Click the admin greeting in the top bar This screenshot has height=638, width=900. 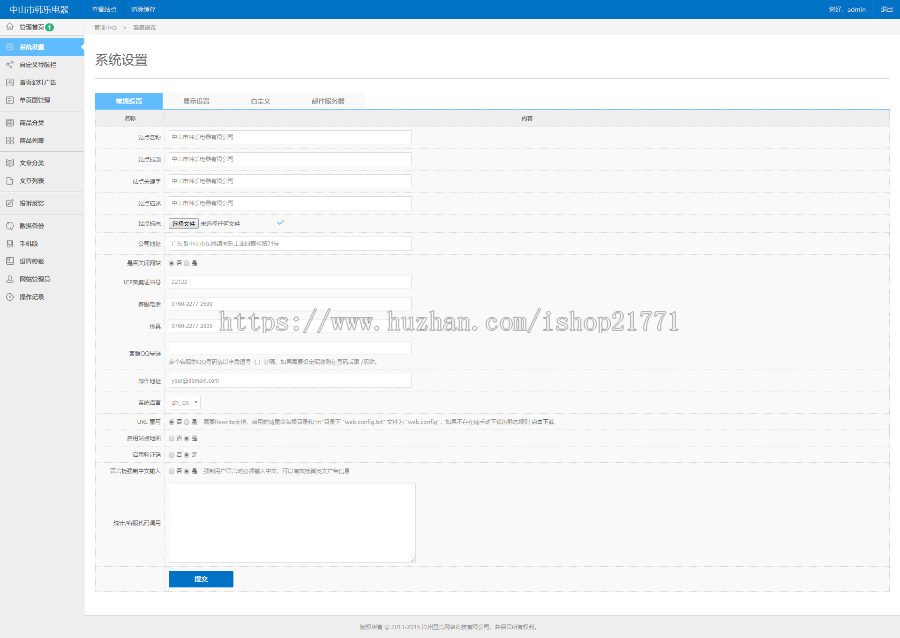847,9
